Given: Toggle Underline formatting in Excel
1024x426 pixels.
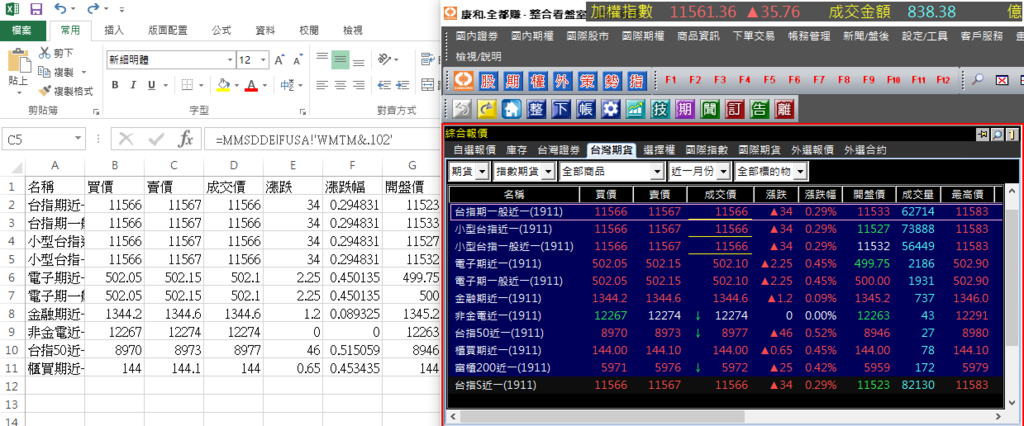Looking at the screenshot, I should click(x=151, y=85).
